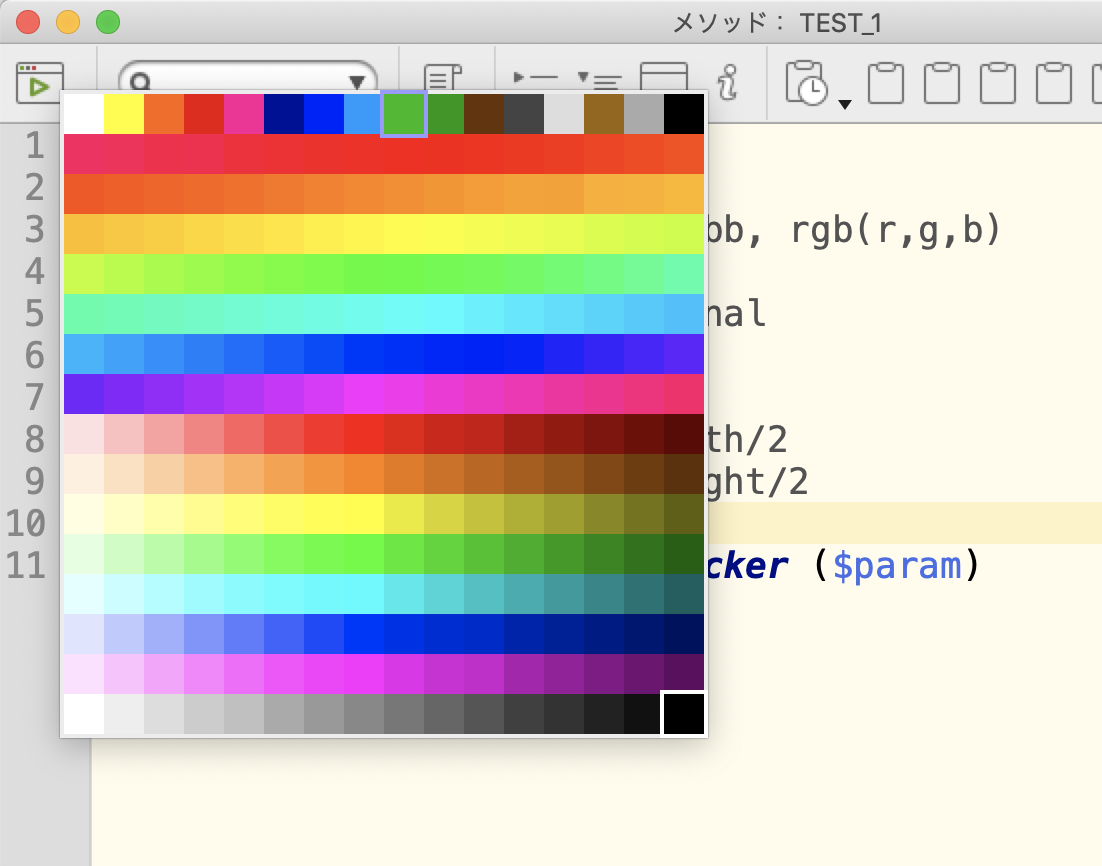Image resolution: width=1102 pixels, height=866 pixels.
Task: Pick the black swatch at bottom right
Action: pyautogui.click(x=684, y=713)
